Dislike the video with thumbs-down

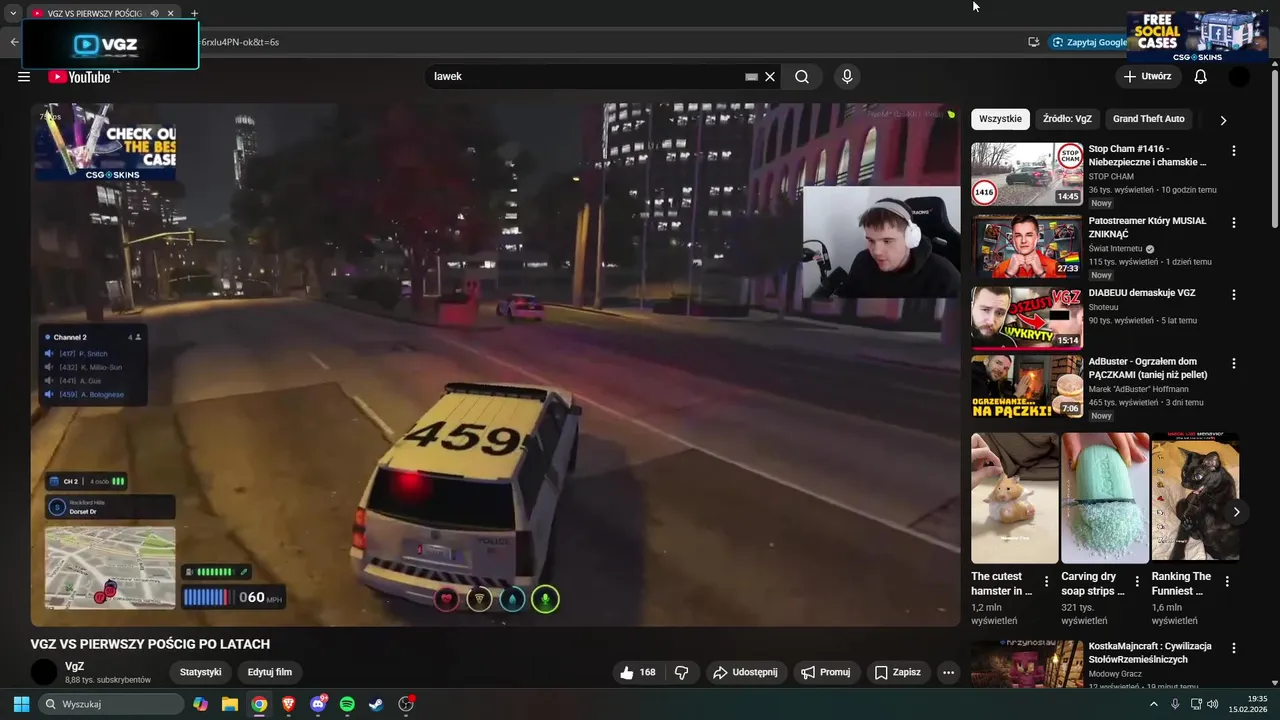(682, 673)
